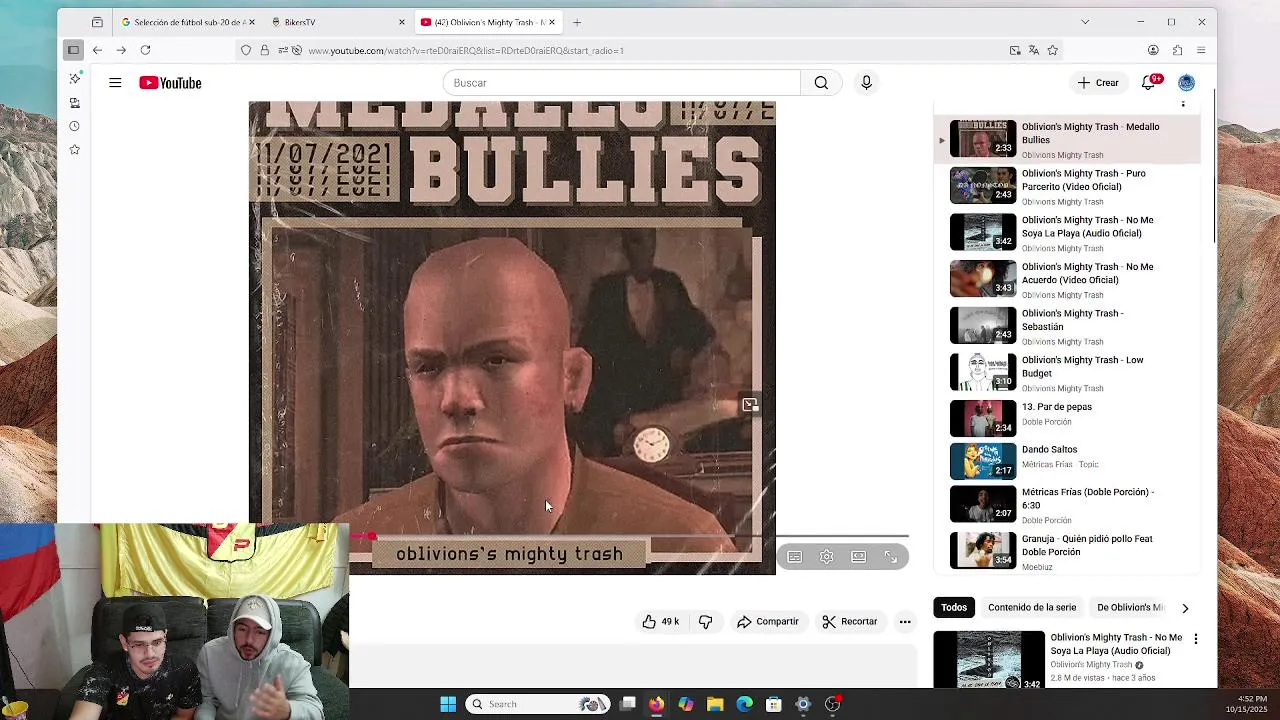This screenshot has height=720, width=1280.
Task: Click the taskbar Search box
Action: click(540, 704)
